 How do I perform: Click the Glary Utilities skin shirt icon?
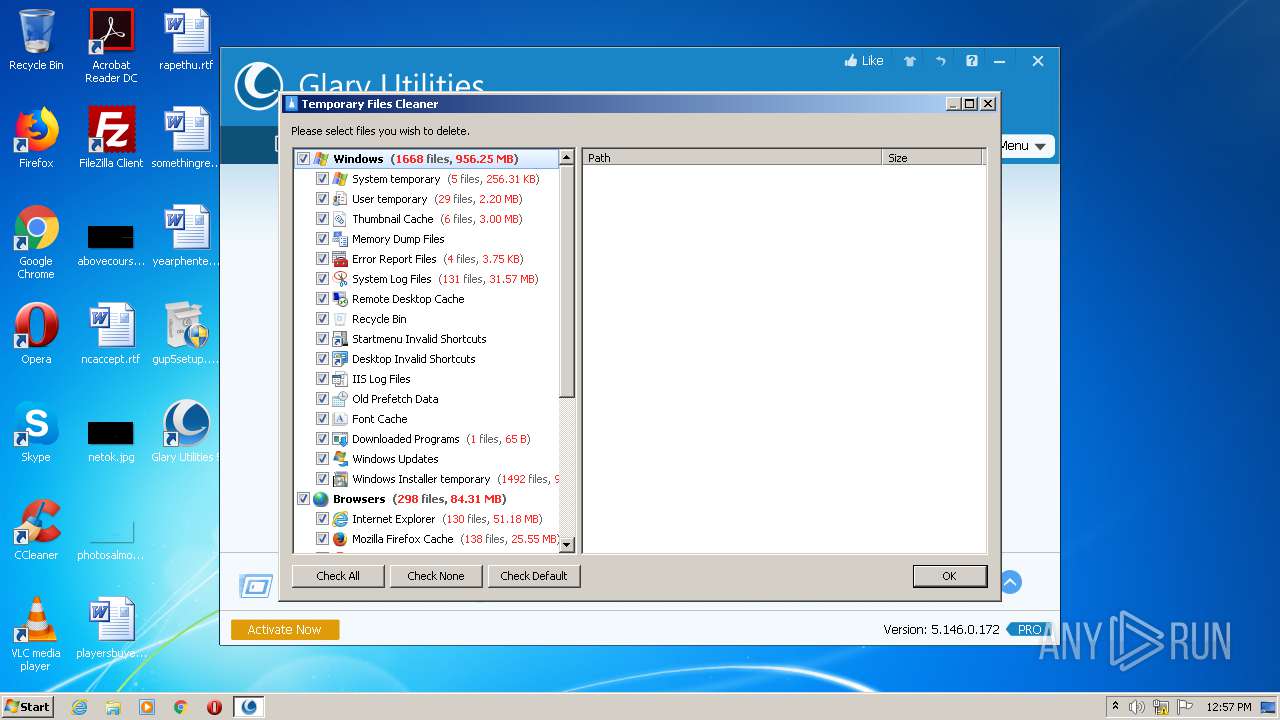(x=910, y=61)
